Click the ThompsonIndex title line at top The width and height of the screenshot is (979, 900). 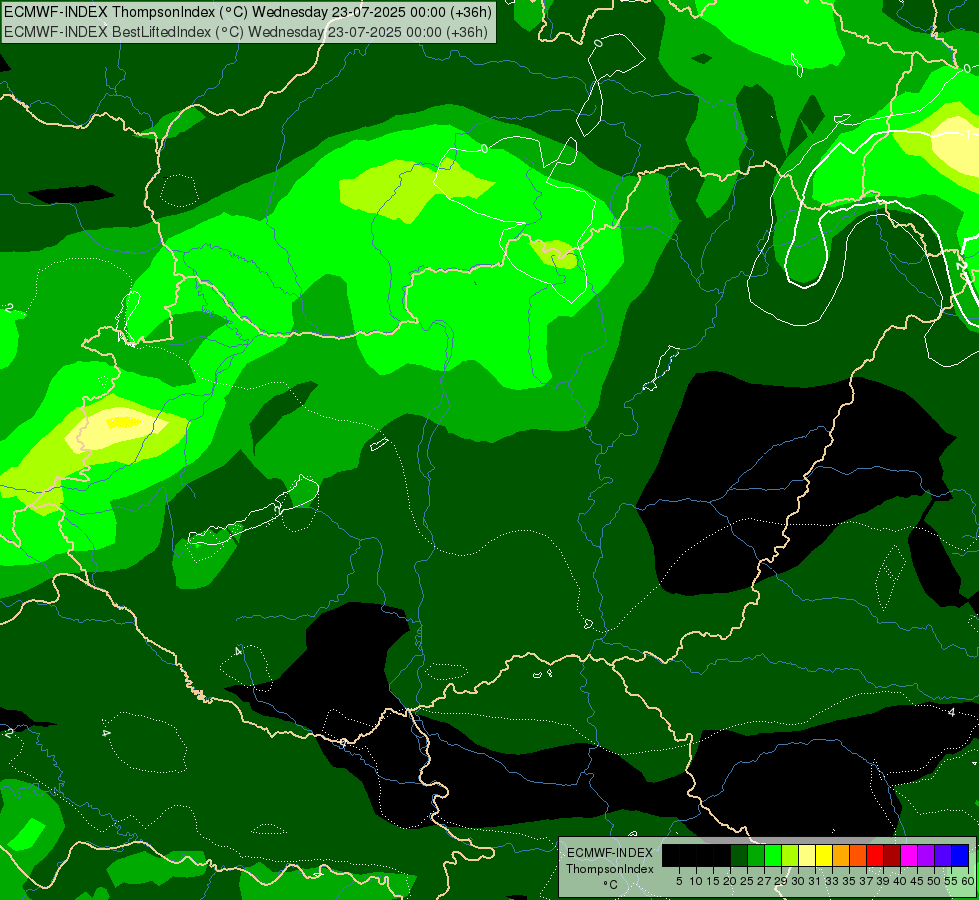248,12
